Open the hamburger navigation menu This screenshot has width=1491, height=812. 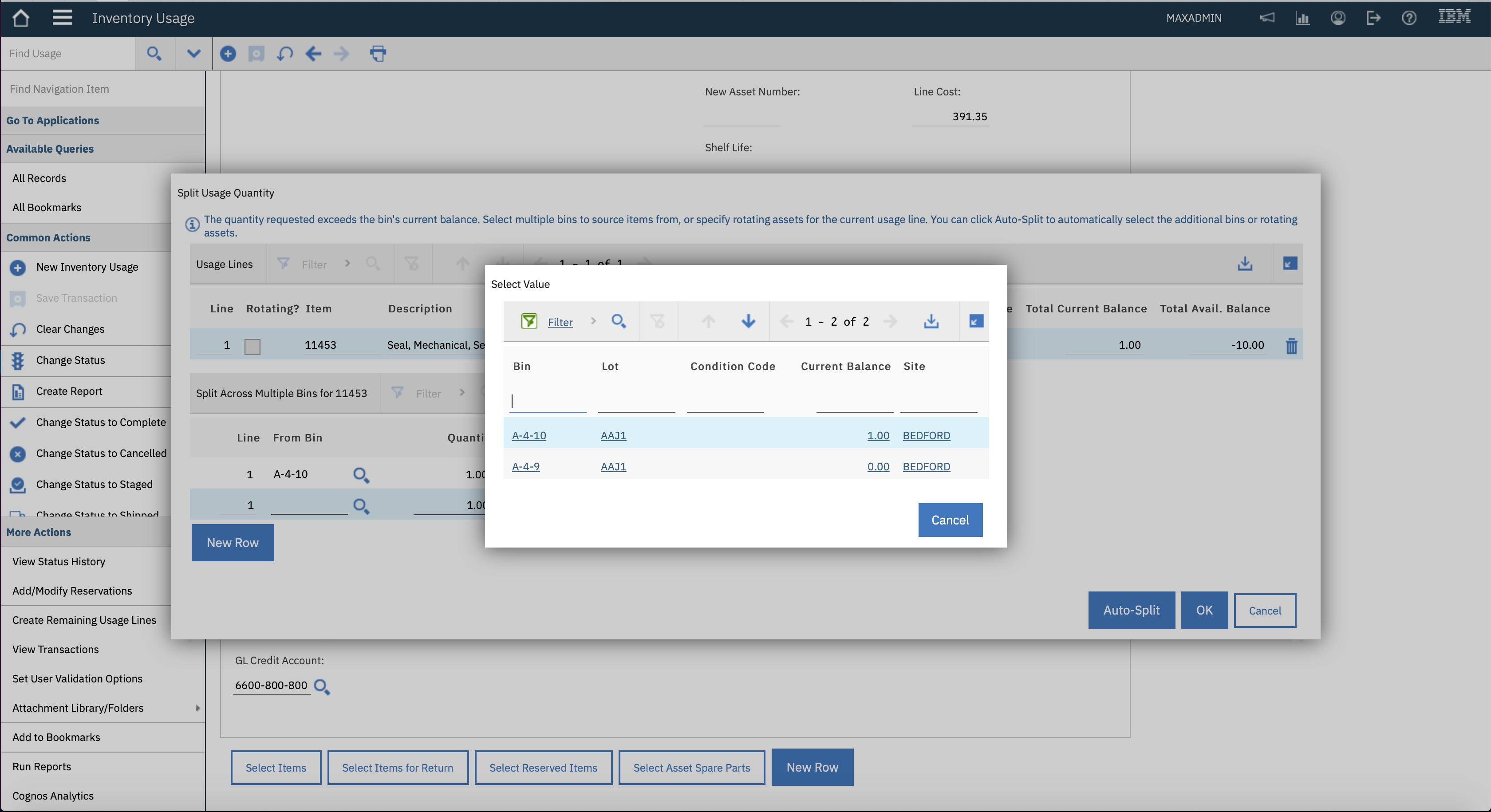[x=62, y=18]
